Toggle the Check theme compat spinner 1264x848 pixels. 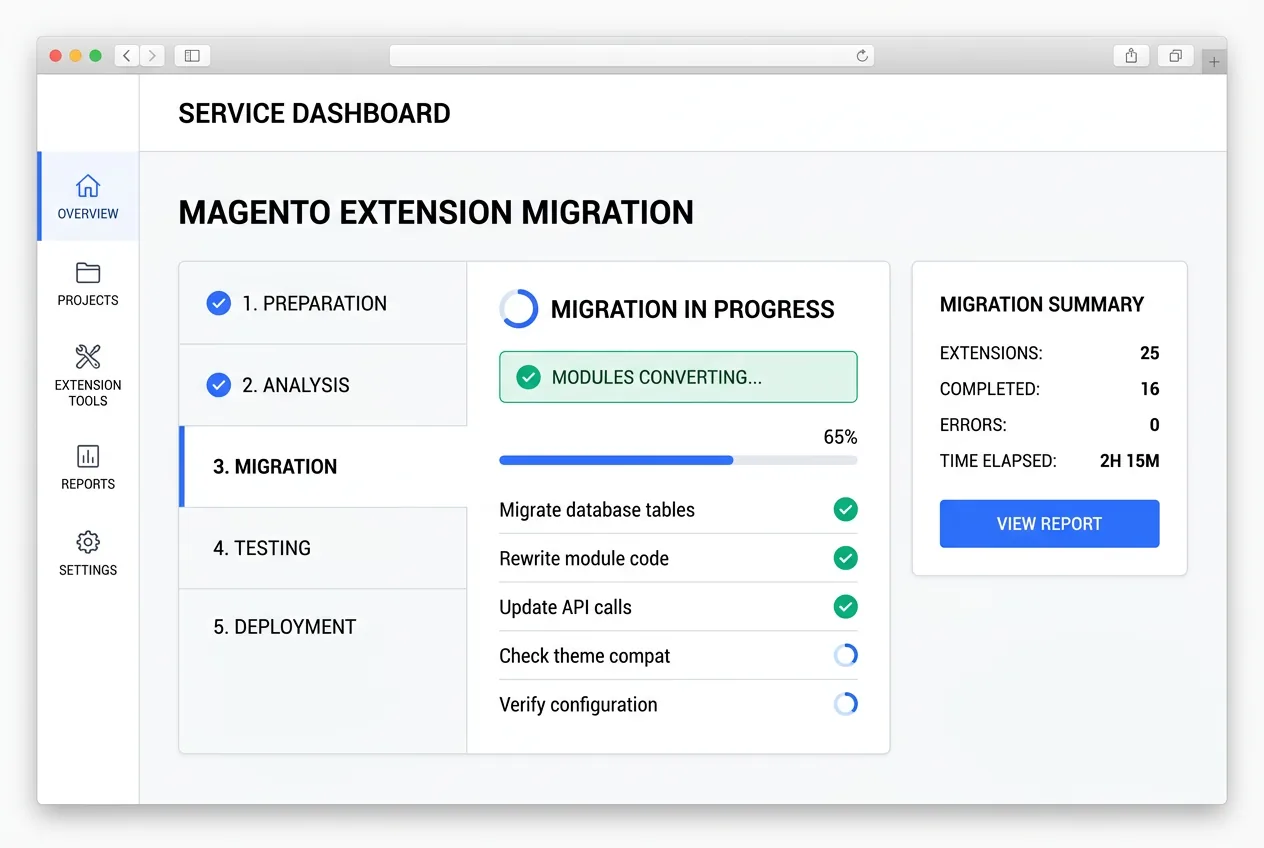[x=845, y=655]
